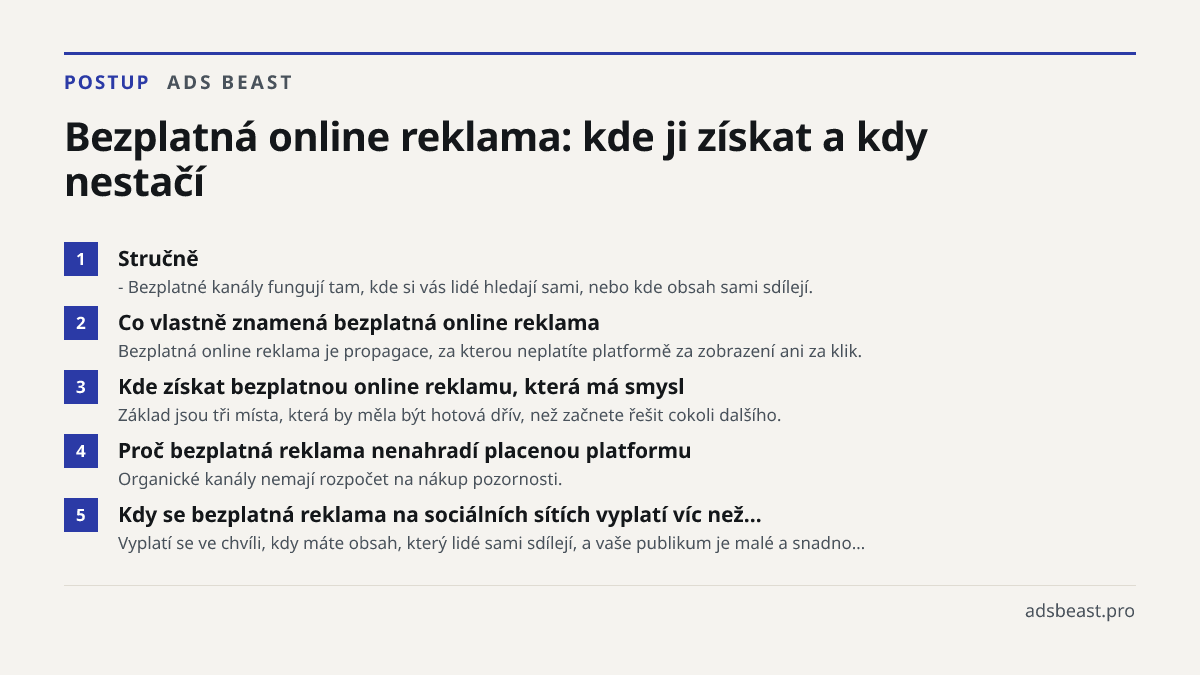
Task: Visit the adsbeast.pro link
Action: [x=1080, y=610]
